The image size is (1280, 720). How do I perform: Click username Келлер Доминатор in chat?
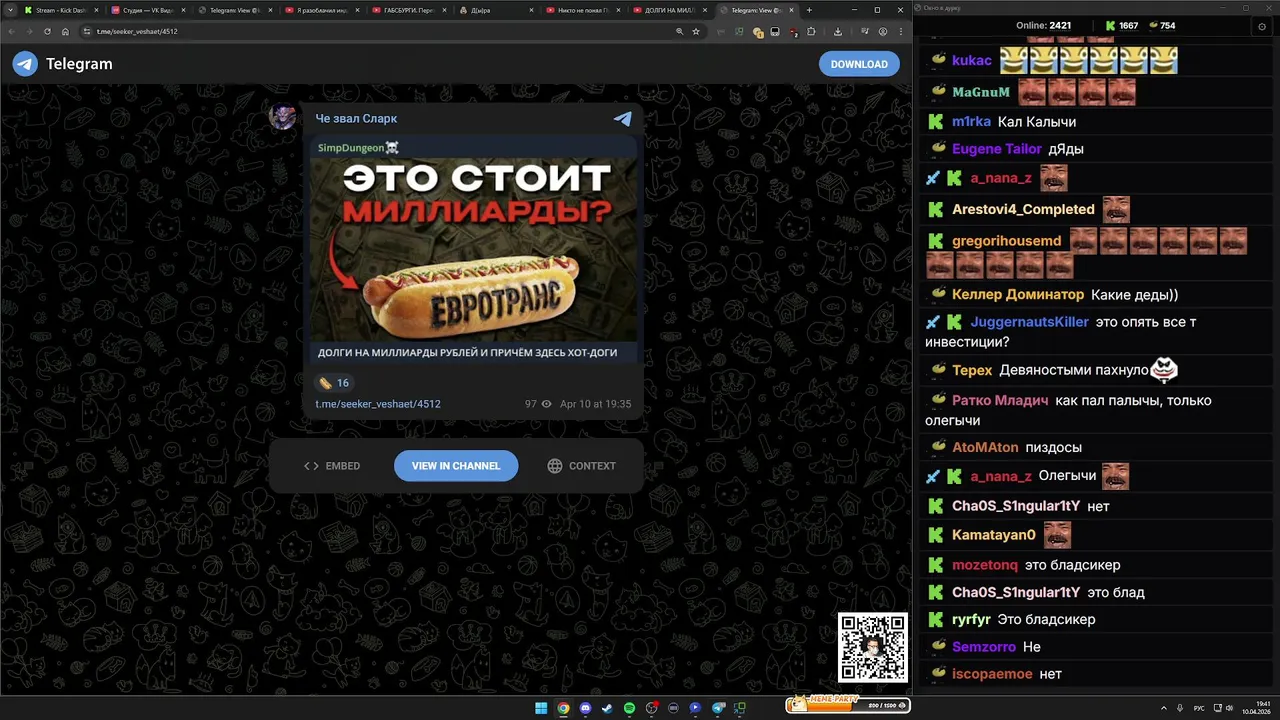point(1018,295)
